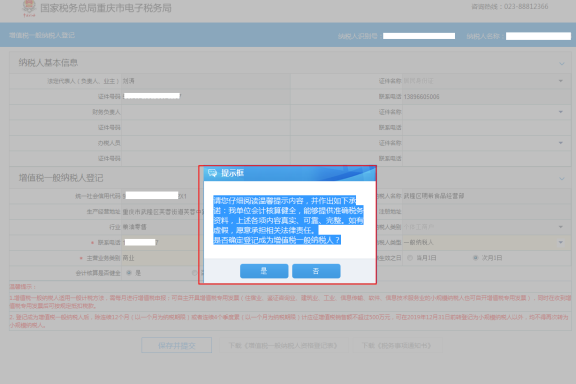Click the hotline number 023-88812366

click(526, 7)
